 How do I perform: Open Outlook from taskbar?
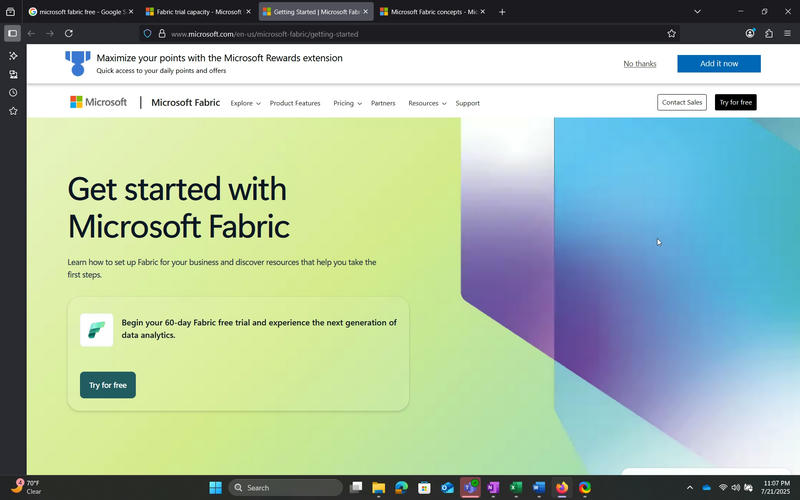pos(447,488)
